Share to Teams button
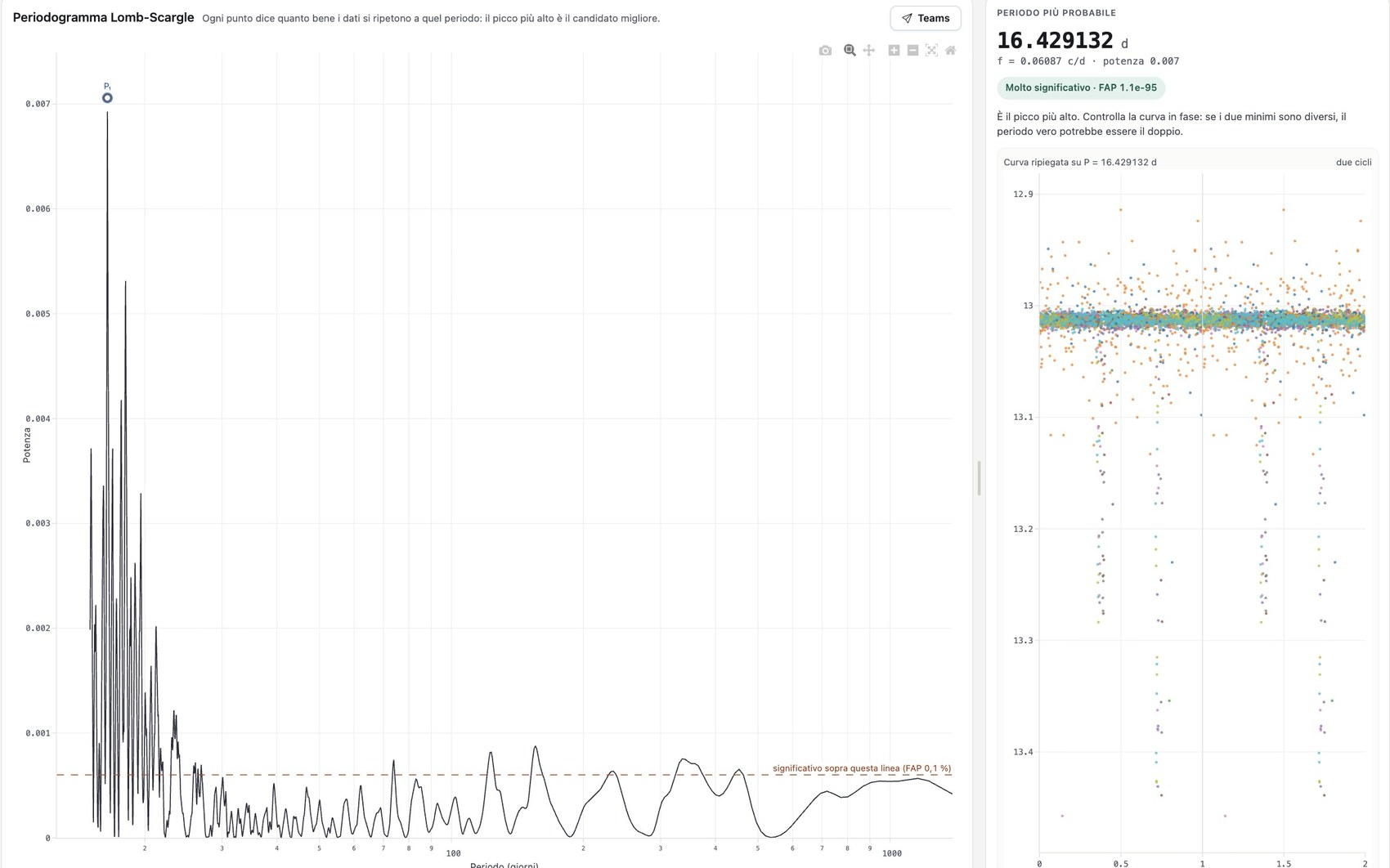 (x=926, y=18)
